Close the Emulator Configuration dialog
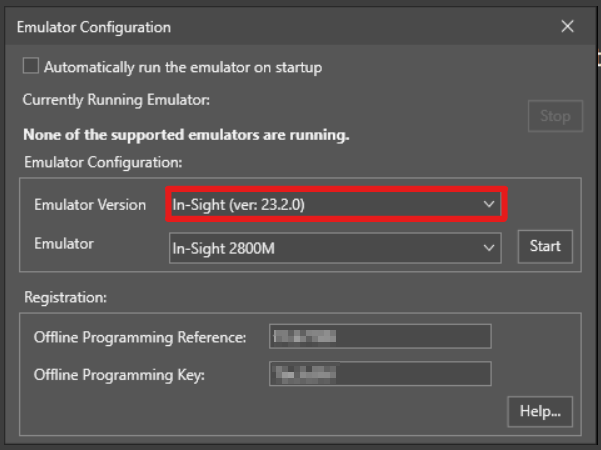601x450 pixels. click(x=567, y=27)
